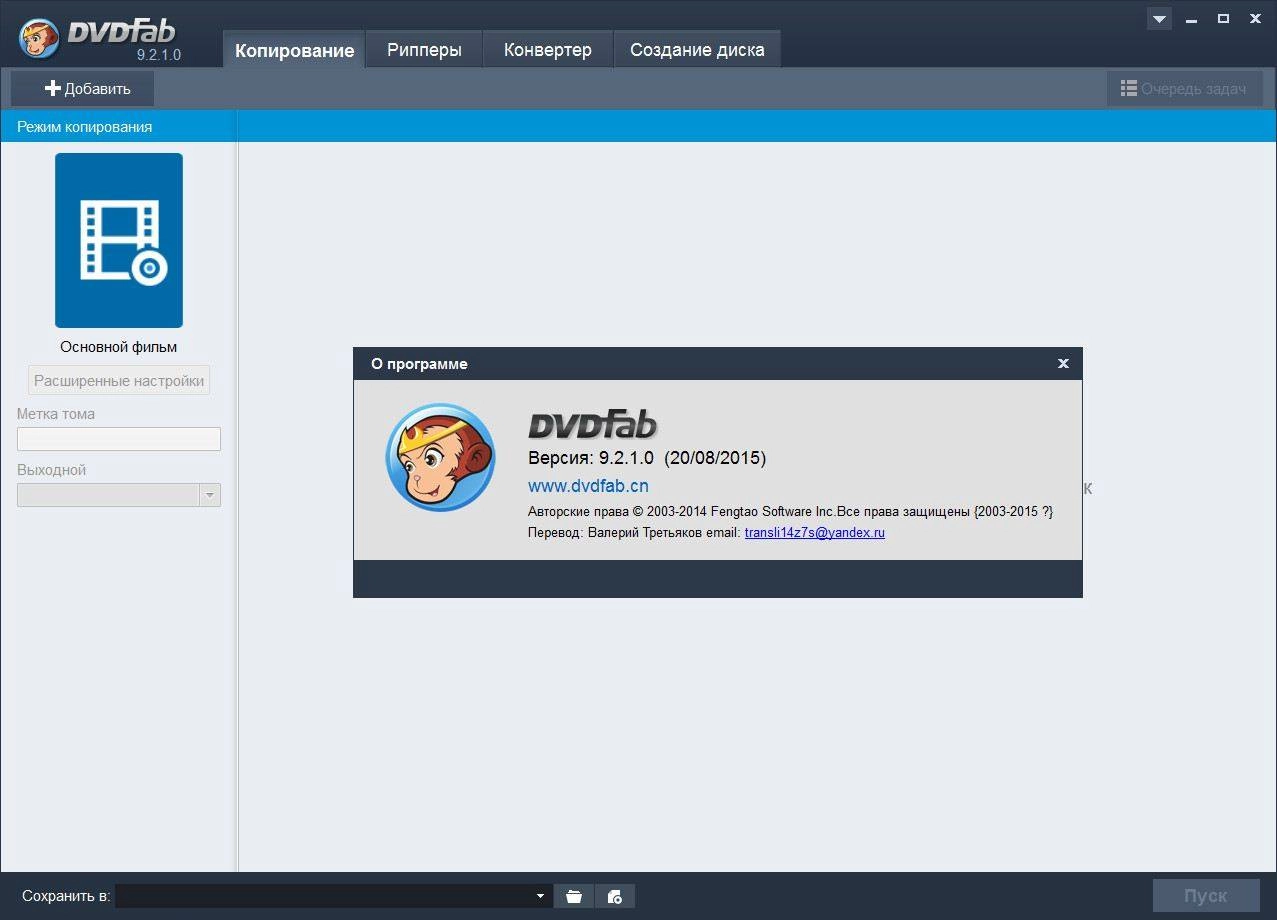Minimize the DVDFab window

click(1193, 19)
